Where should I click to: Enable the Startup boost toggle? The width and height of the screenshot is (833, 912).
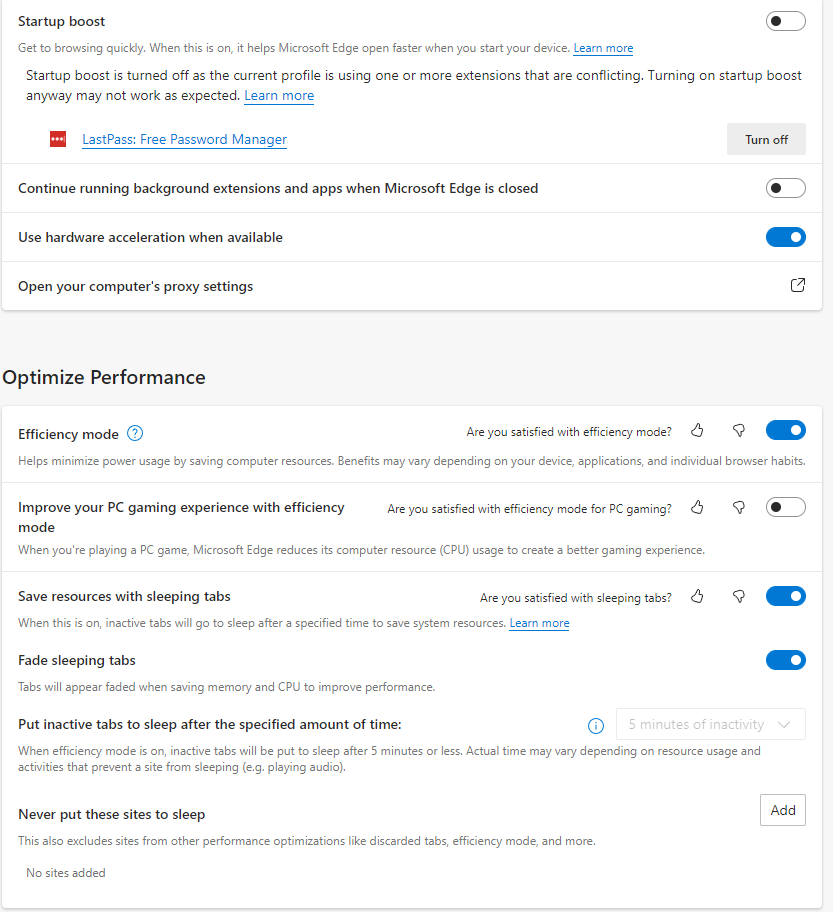pos(785,21)
